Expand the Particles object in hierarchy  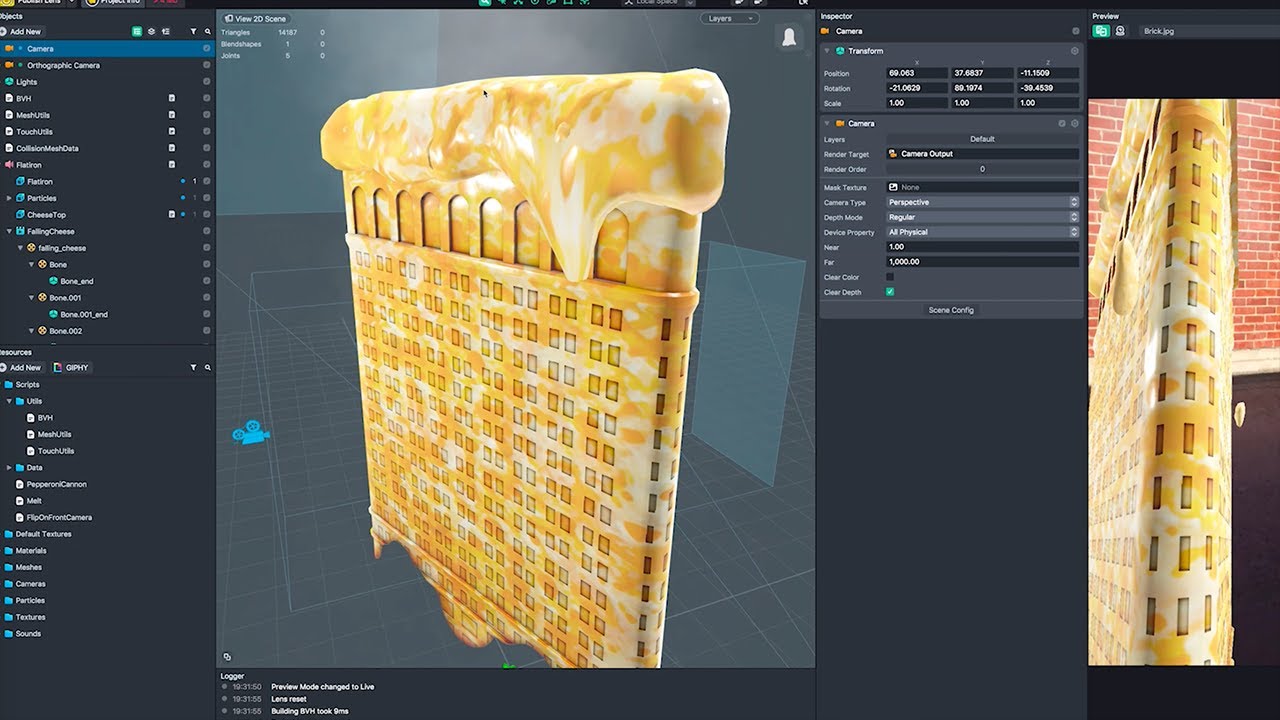point(9,198)
